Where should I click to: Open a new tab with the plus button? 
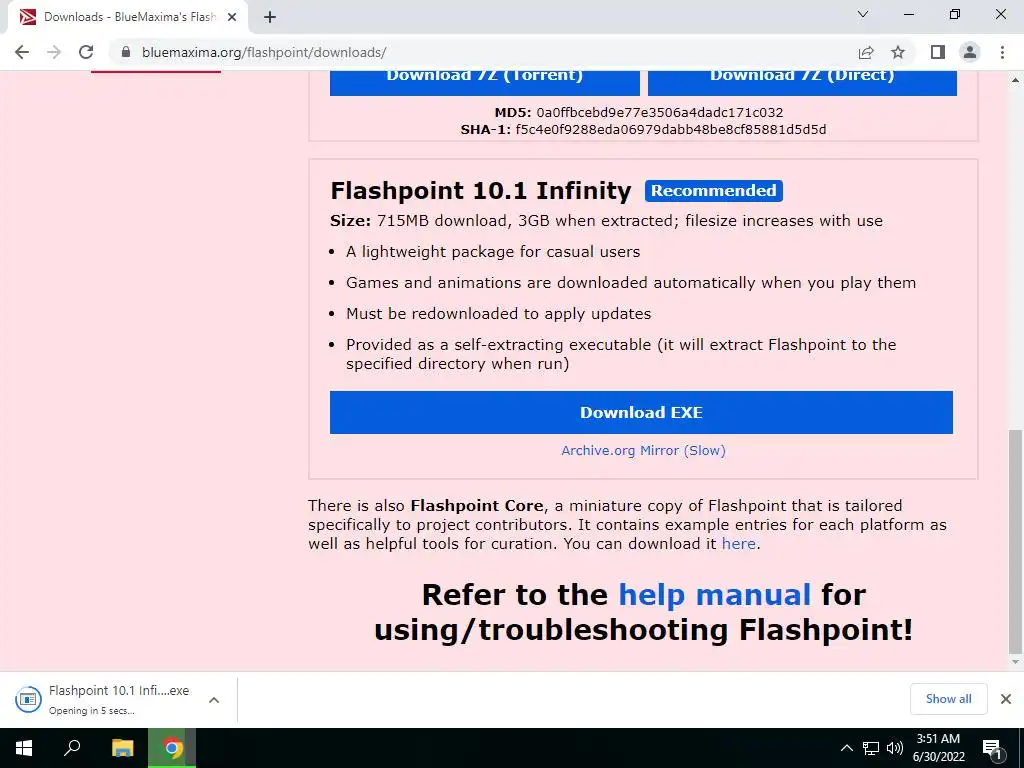click(x=270, y=17)
